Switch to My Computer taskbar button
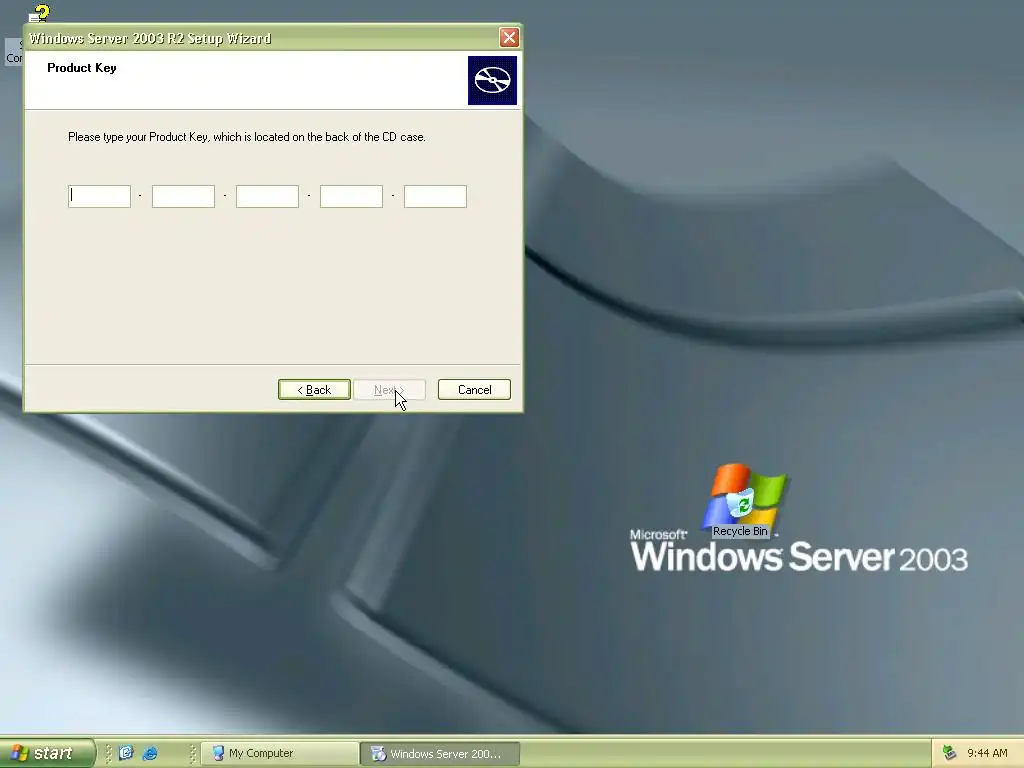The height and width of the screenshot is (768, 1024). coord(280,754)
